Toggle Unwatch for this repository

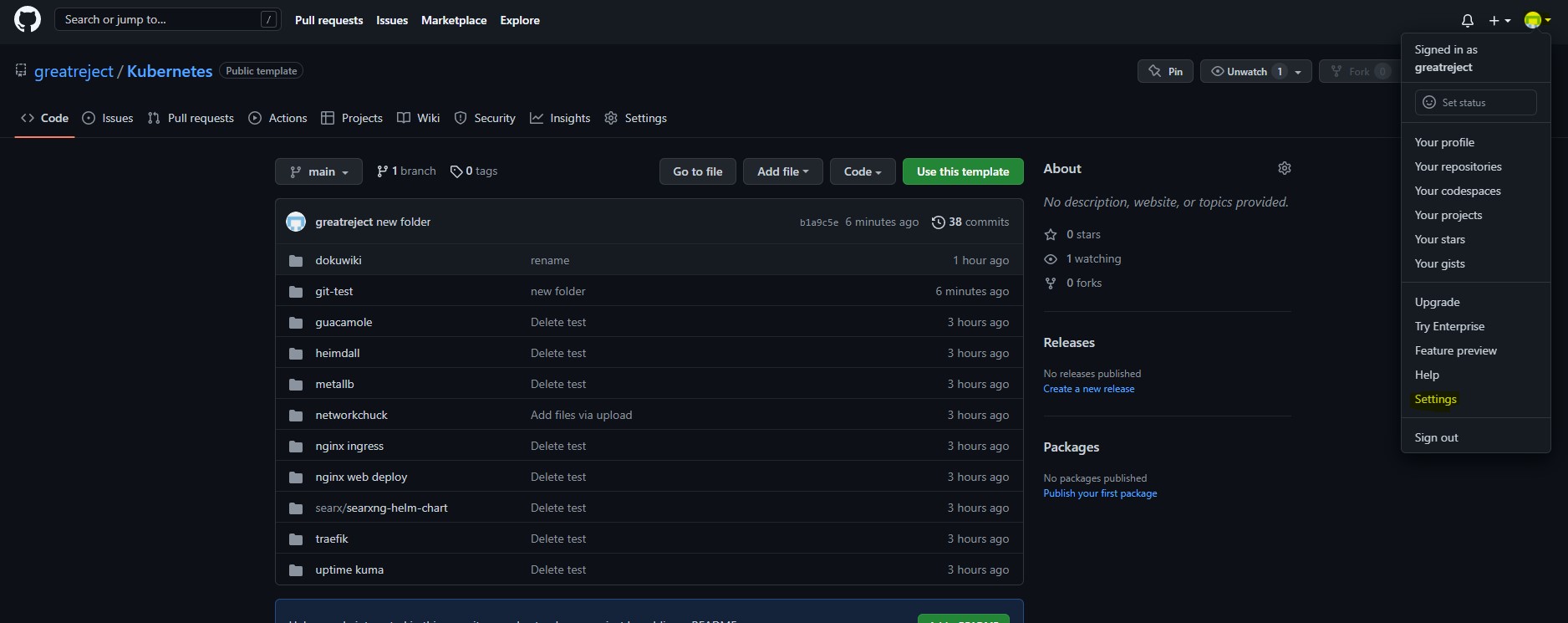pos(1246,71)
